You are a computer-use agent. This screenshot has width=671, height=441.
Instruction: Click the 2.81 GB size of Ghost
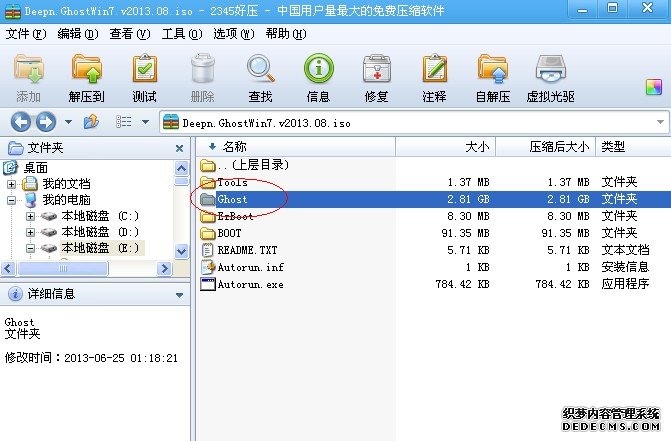[468, 199]
